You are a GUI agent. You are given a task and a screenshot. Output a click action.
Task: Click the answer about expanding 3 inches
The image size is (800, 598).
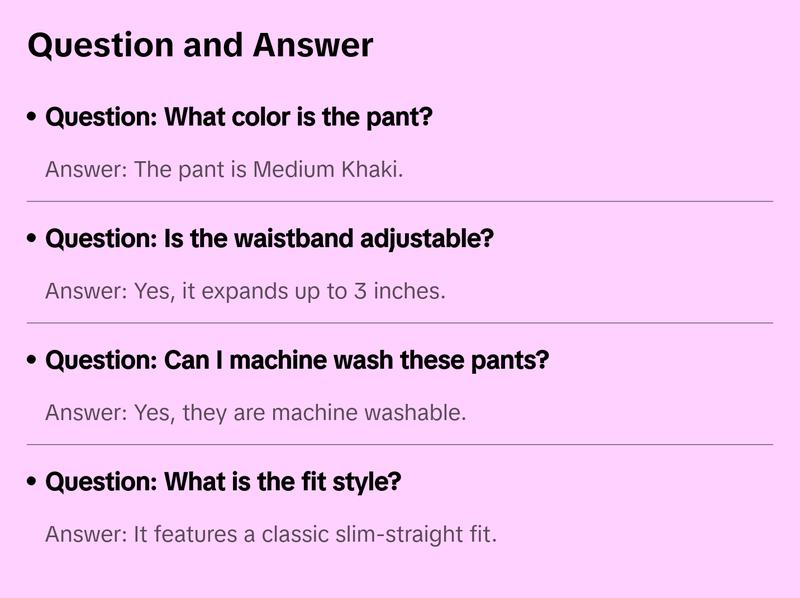tap(245, 291)
